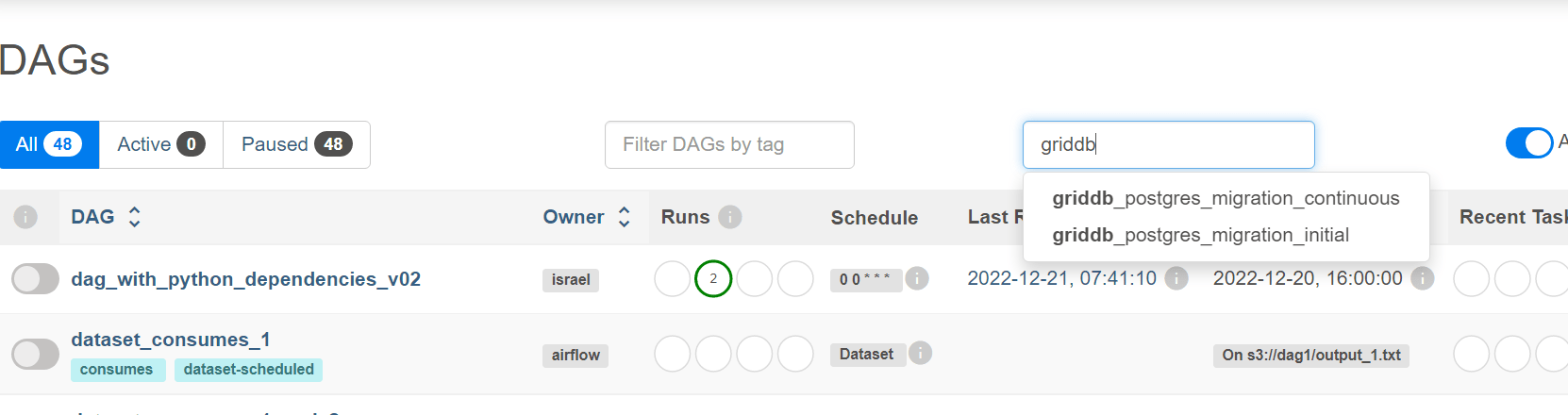1568x415 pixels.
Task: Unpause dag_with_python_dependencies_v02 toggle
Action: tap(35, 279)
